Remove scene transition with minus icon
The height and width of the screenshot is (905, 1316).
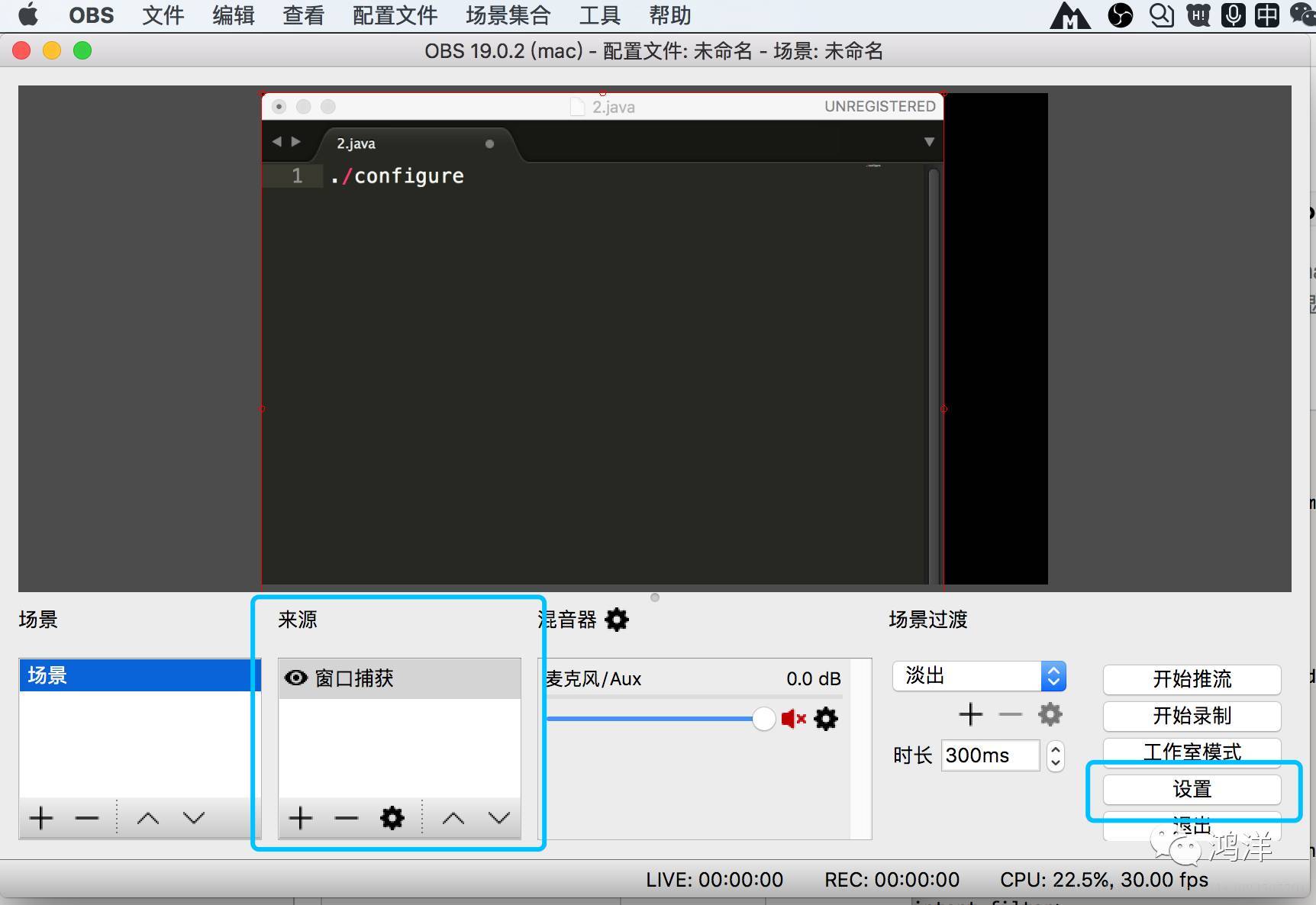coord(1011,715)
